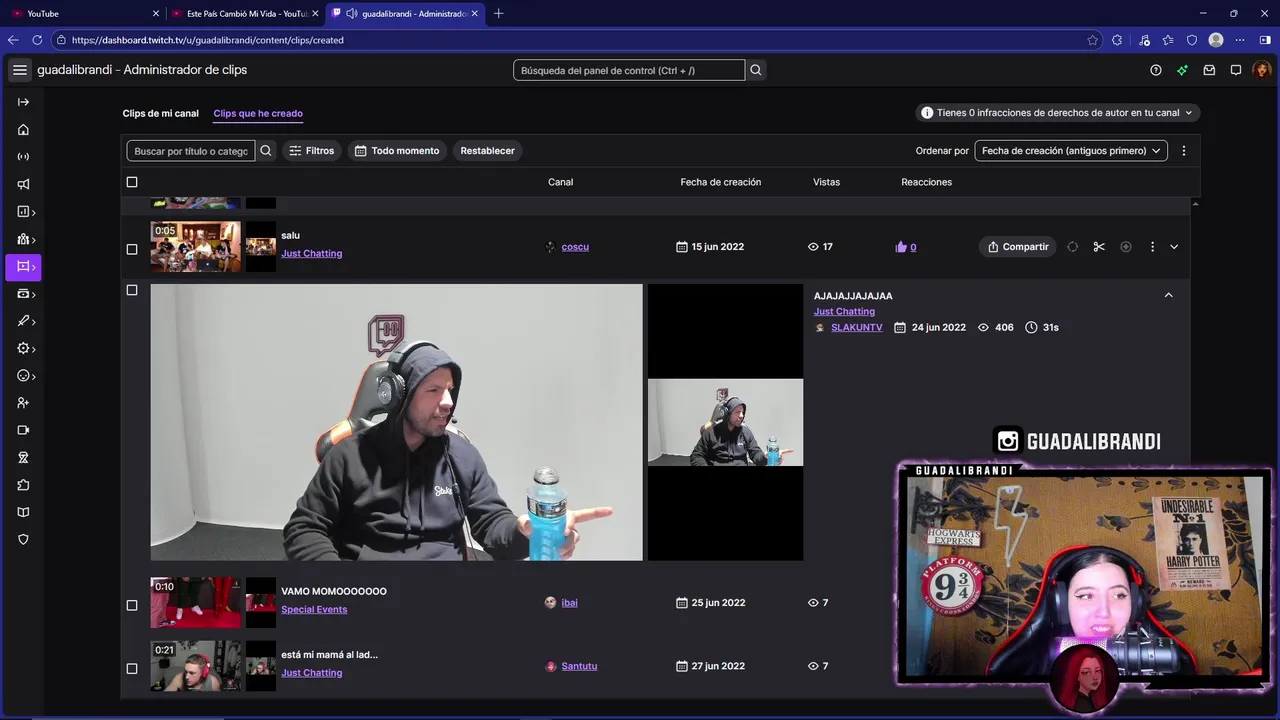
Task: Open the user profile avatar menu
Action: [x=1262, y=70]
